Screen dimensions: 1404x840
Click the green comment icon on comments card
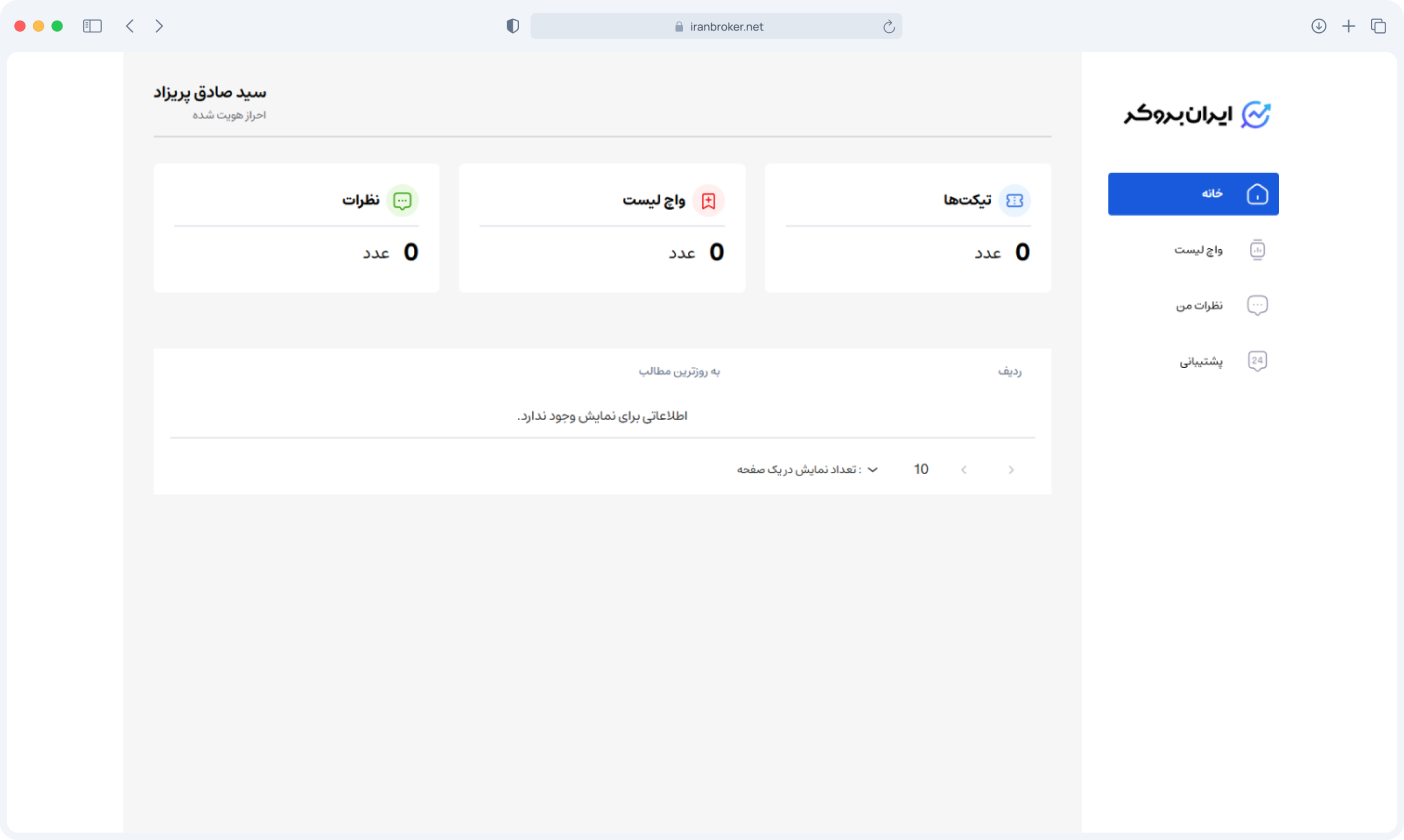pos(402,201)
